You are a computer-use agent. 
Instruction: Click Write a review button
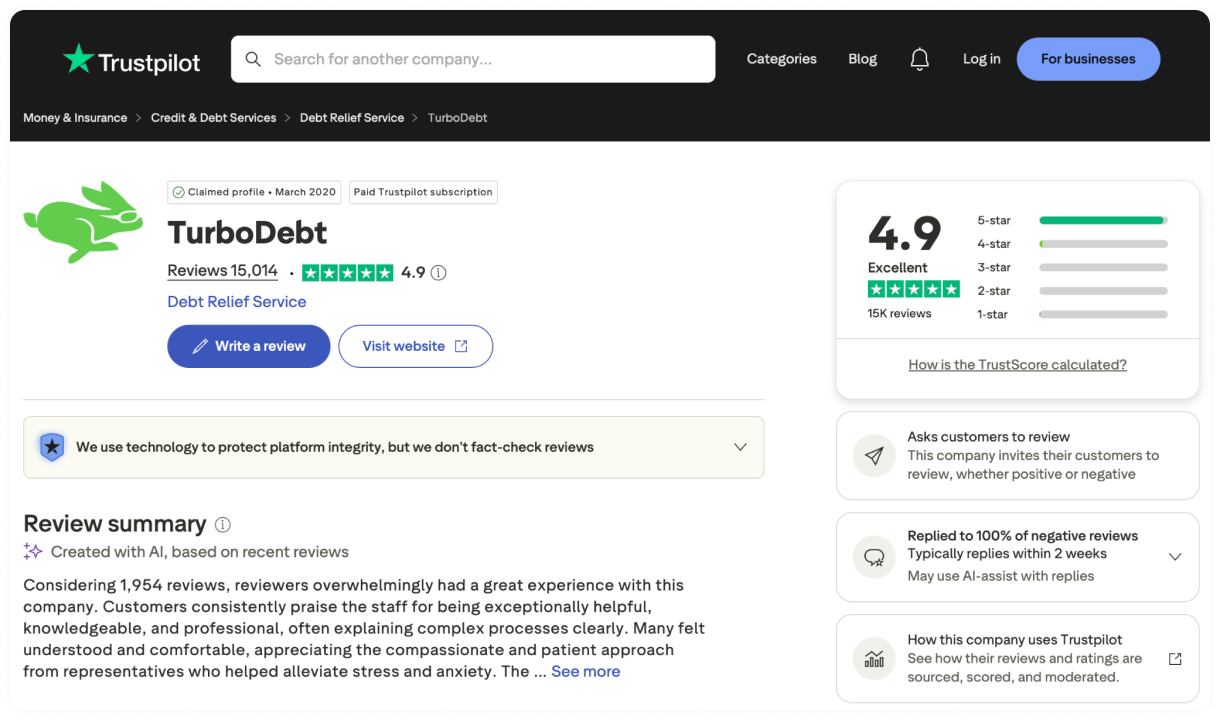pyautogui.click(x=248, y=346)
